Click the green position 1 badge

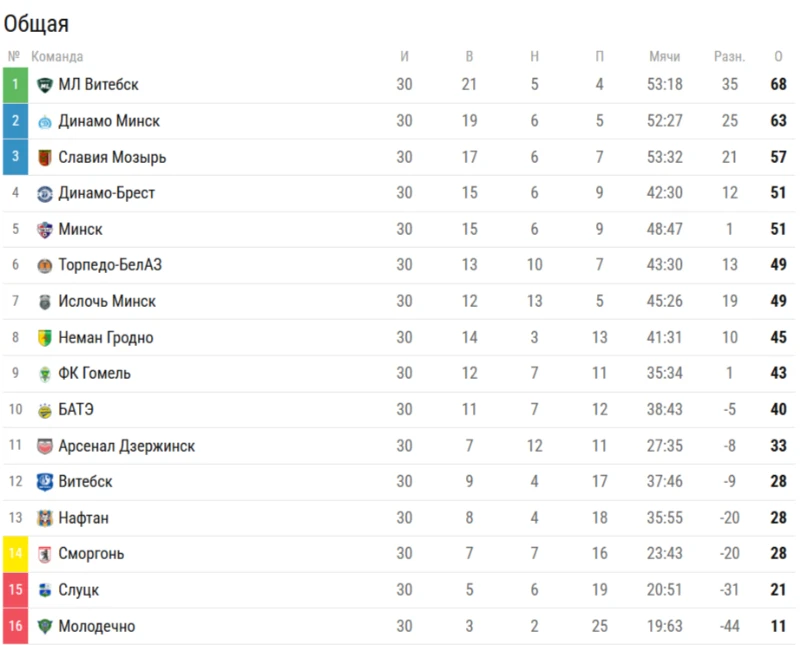[x=15, y=85]
